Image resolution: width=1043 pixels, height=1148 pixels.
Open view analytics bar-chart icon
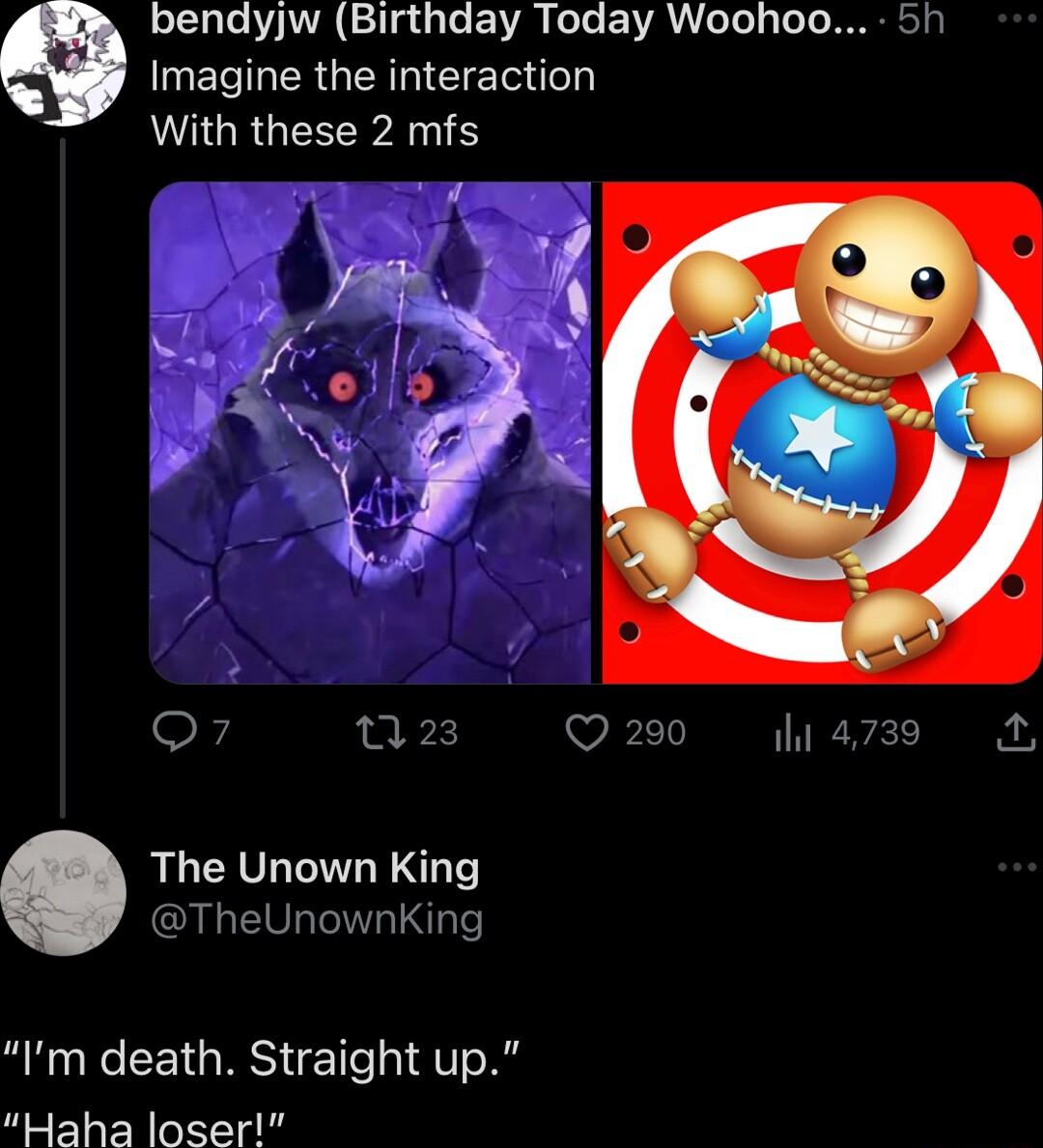(x=792, y=735)
